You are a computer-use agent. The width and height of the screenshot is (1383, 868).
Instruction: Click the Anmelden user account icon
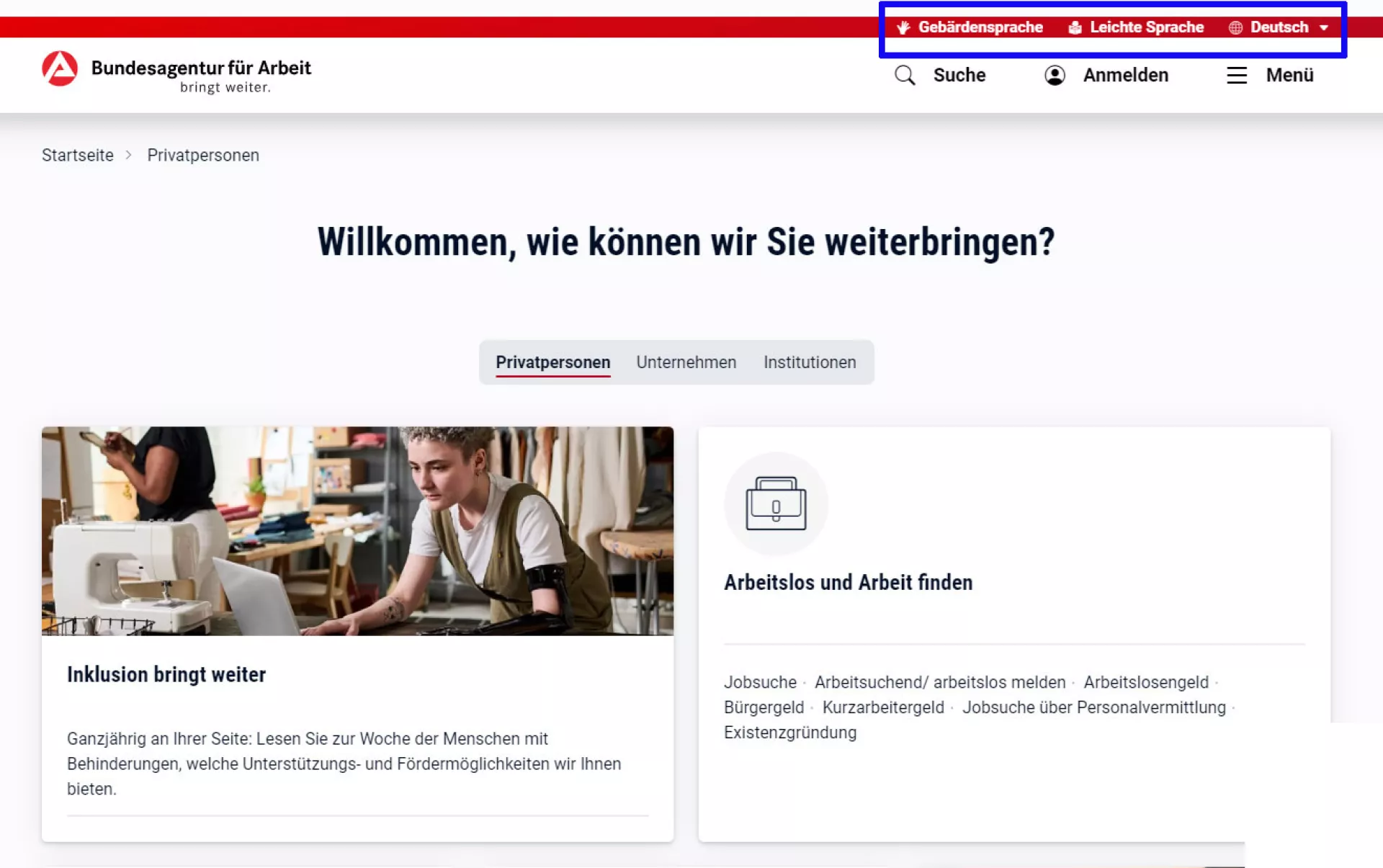[1055, 75]
